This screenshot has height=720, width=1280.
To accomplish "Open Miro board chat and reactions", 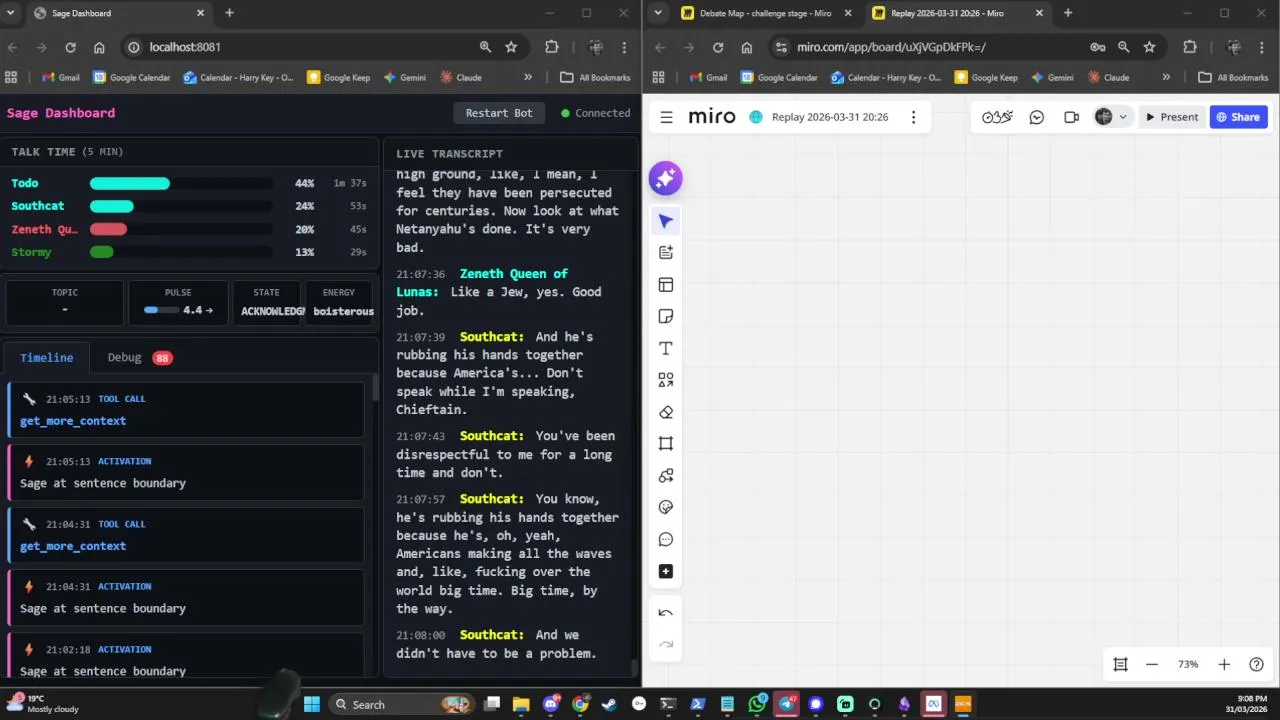I will coord(1037,117).
